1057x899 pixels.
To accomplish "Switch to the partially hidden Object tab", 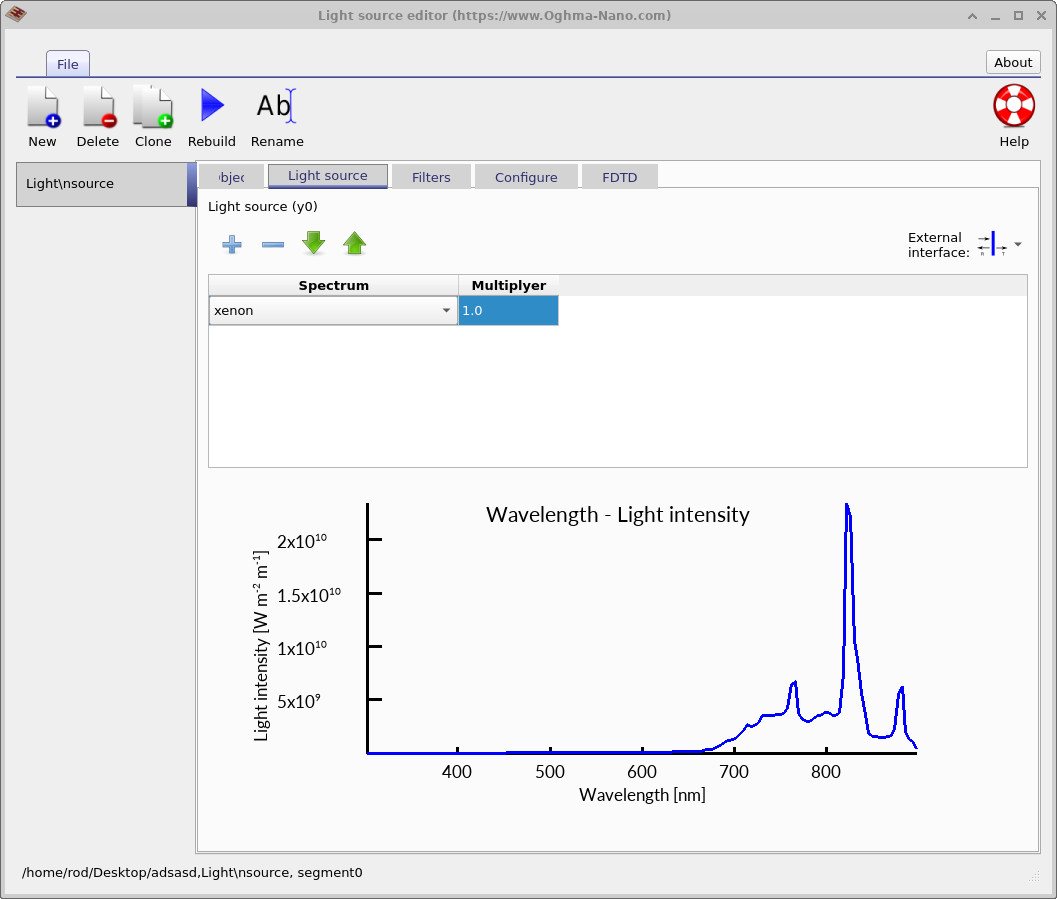I will 231,177.
